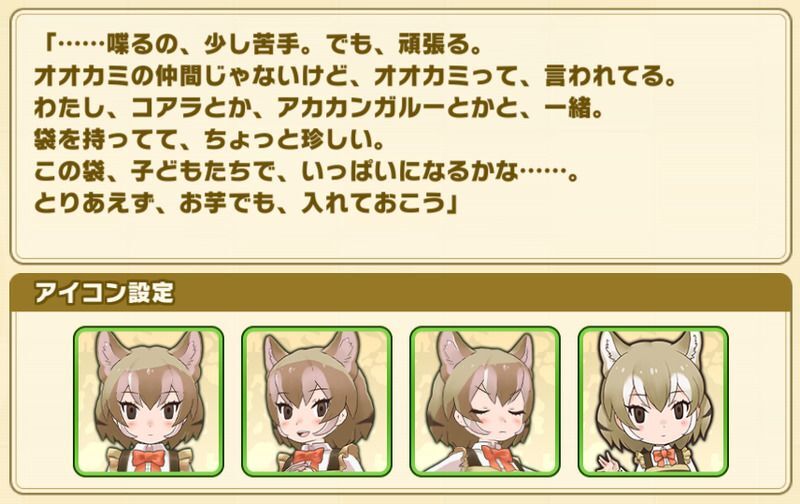
Task: Select the first neutral-expression character icon
Action: point(148,401)
